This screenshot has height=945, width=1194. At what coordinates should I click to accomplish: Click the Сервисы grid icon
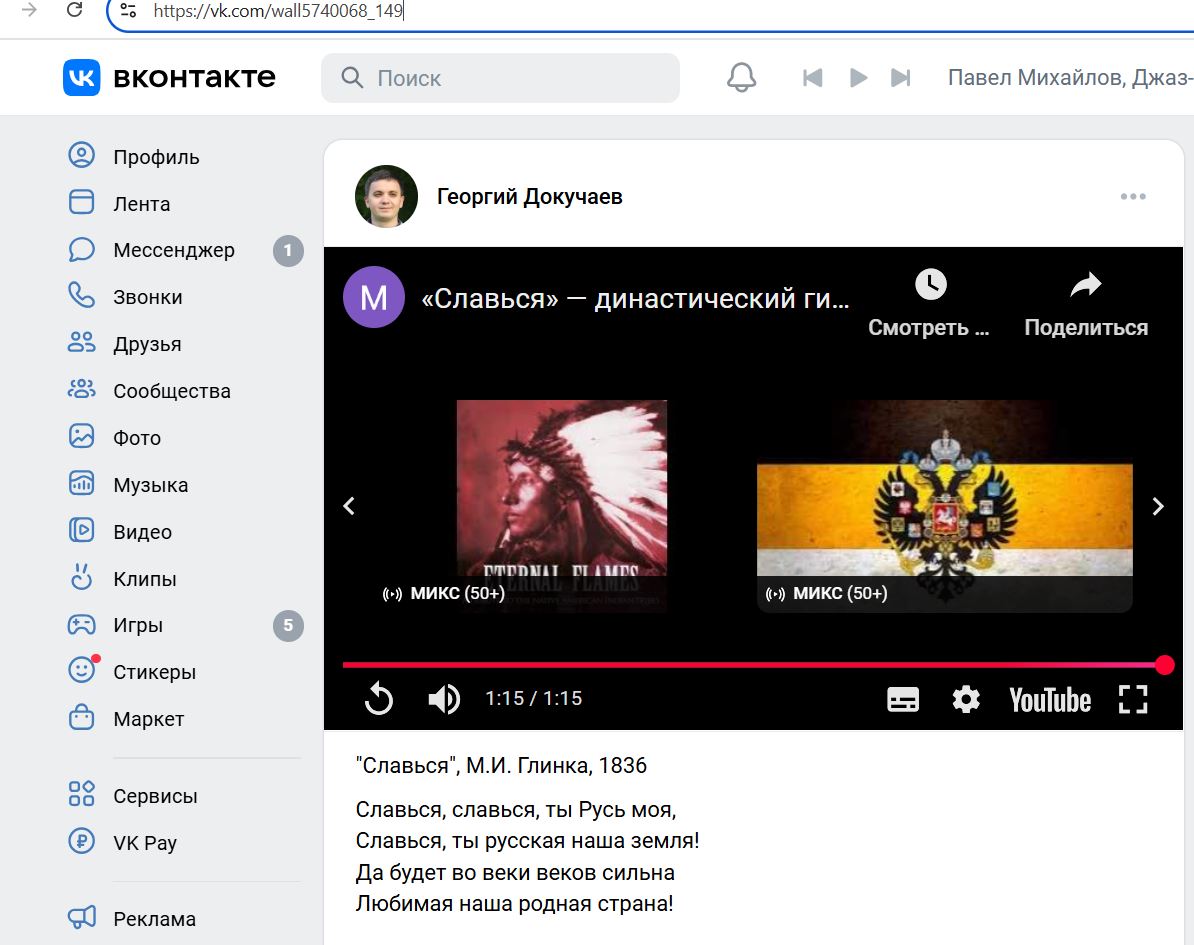click(81, 794)
